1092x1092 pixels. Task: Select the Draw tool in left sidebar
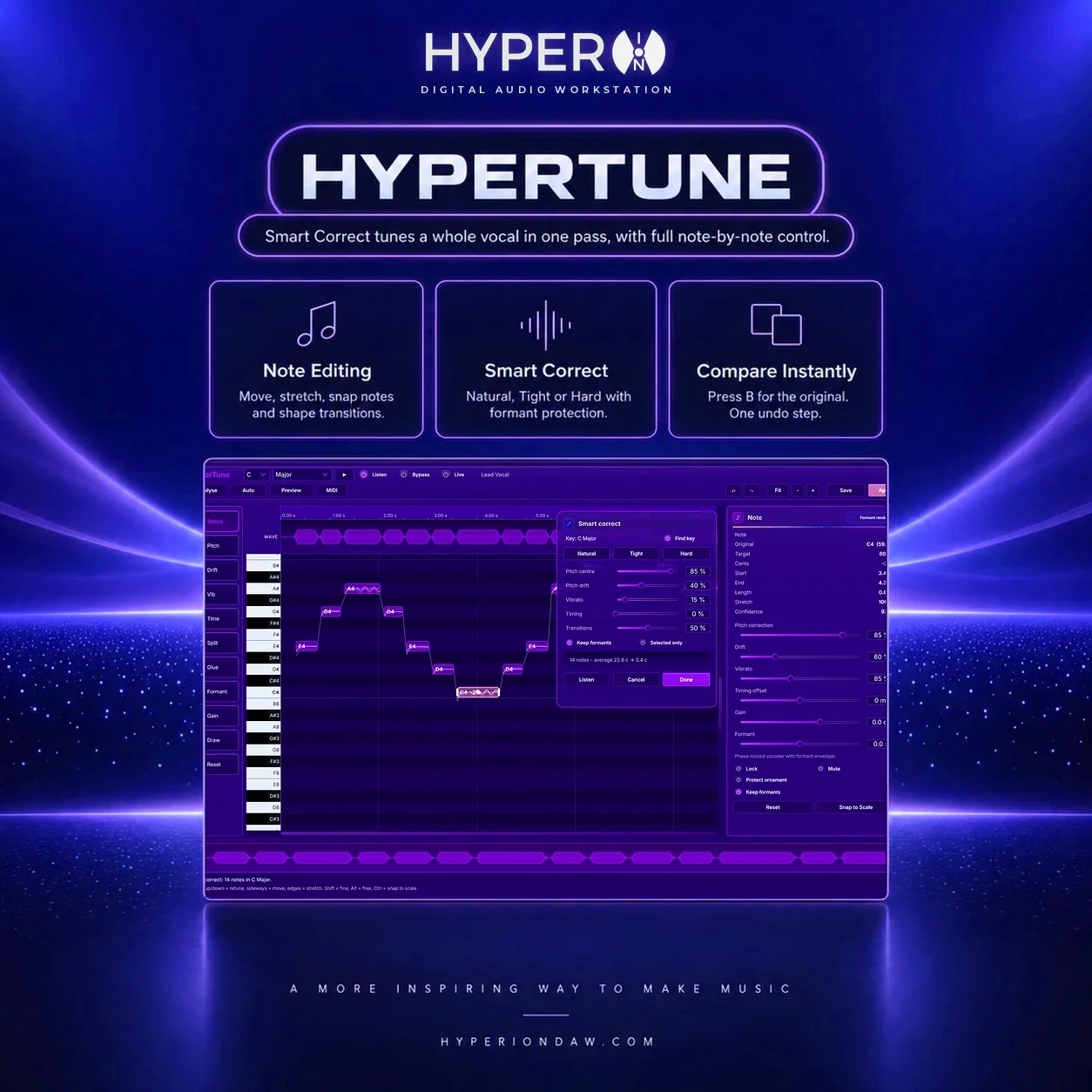pyautogui.click(x=222, y=740)
